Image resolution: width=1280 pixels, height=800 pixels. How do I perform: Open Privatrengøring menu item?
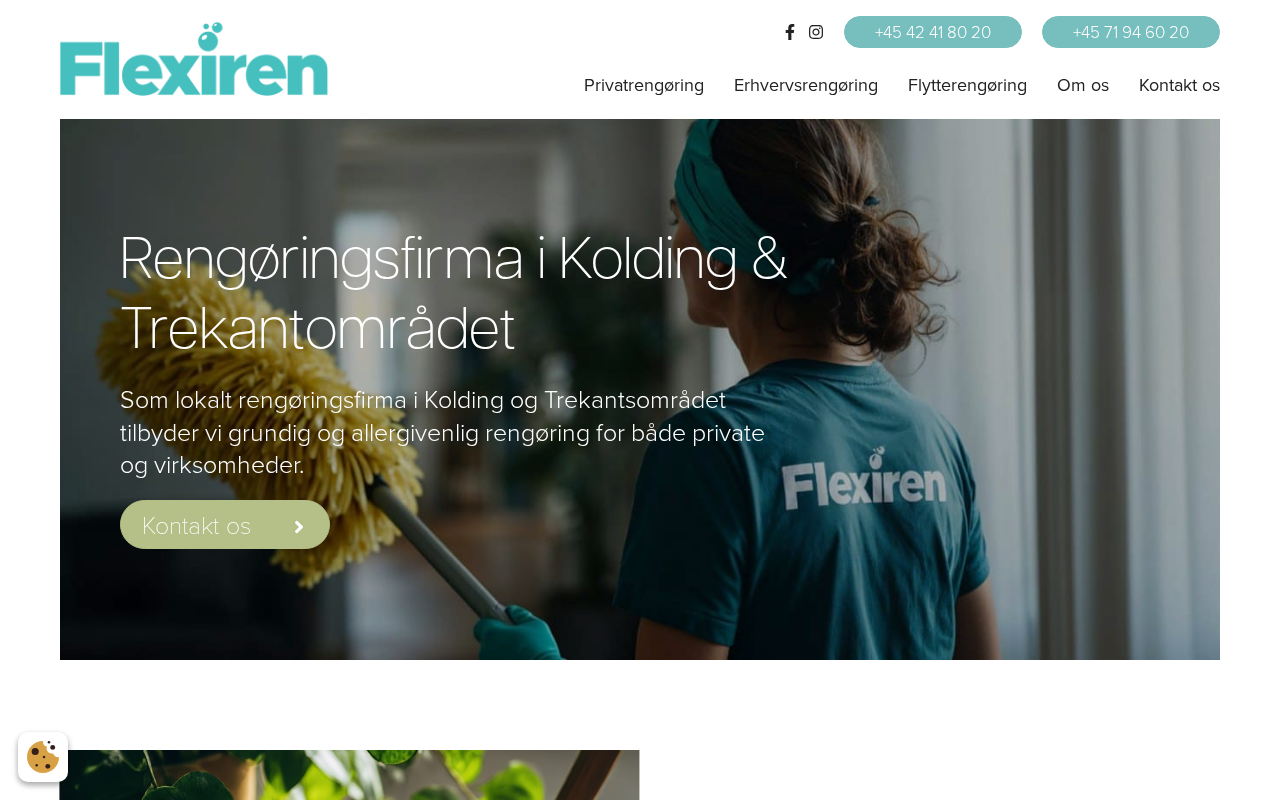[x=644, y=85]
